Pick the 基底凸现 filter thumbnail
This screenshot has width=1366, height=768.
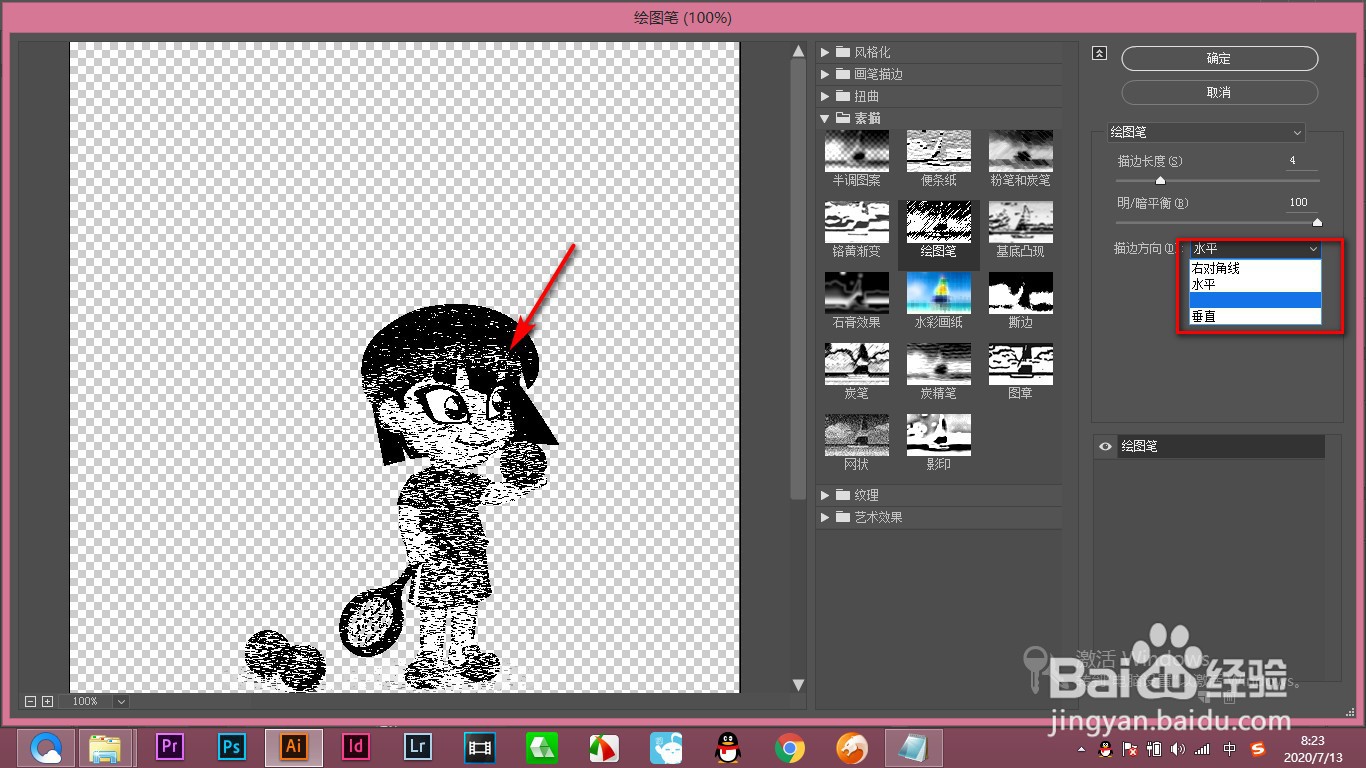click(x=1020, y=222)
